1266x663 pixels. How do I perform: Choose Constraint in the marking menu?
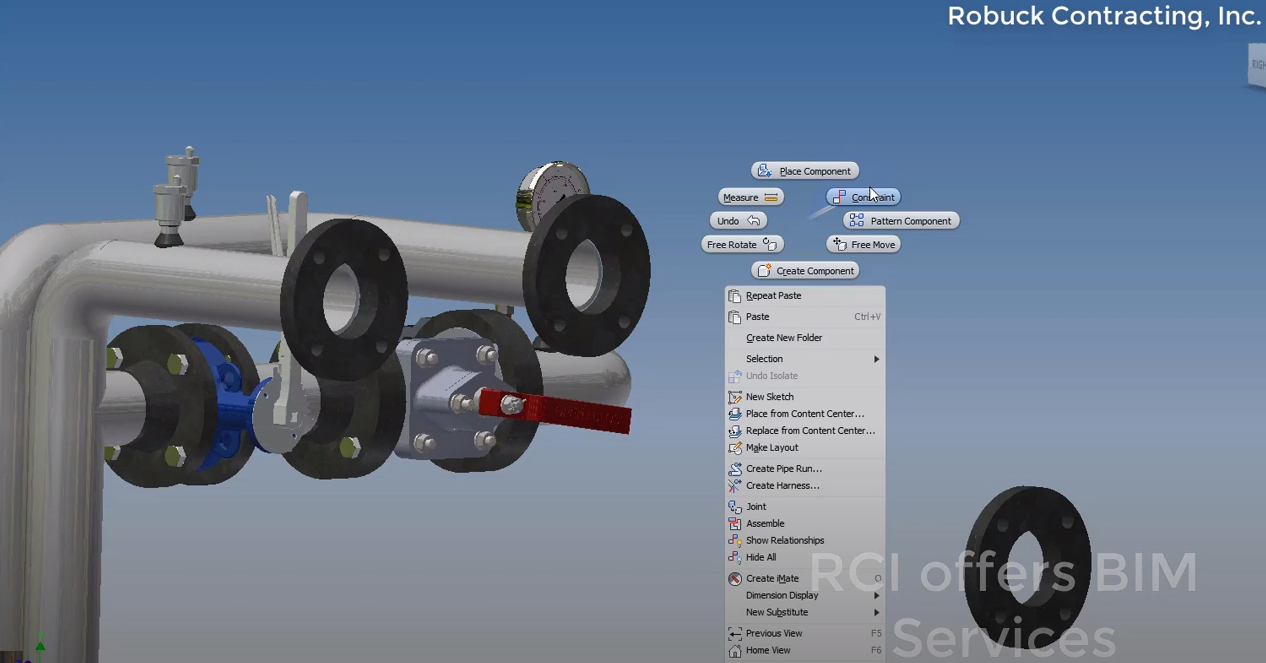tap(863, 197)
